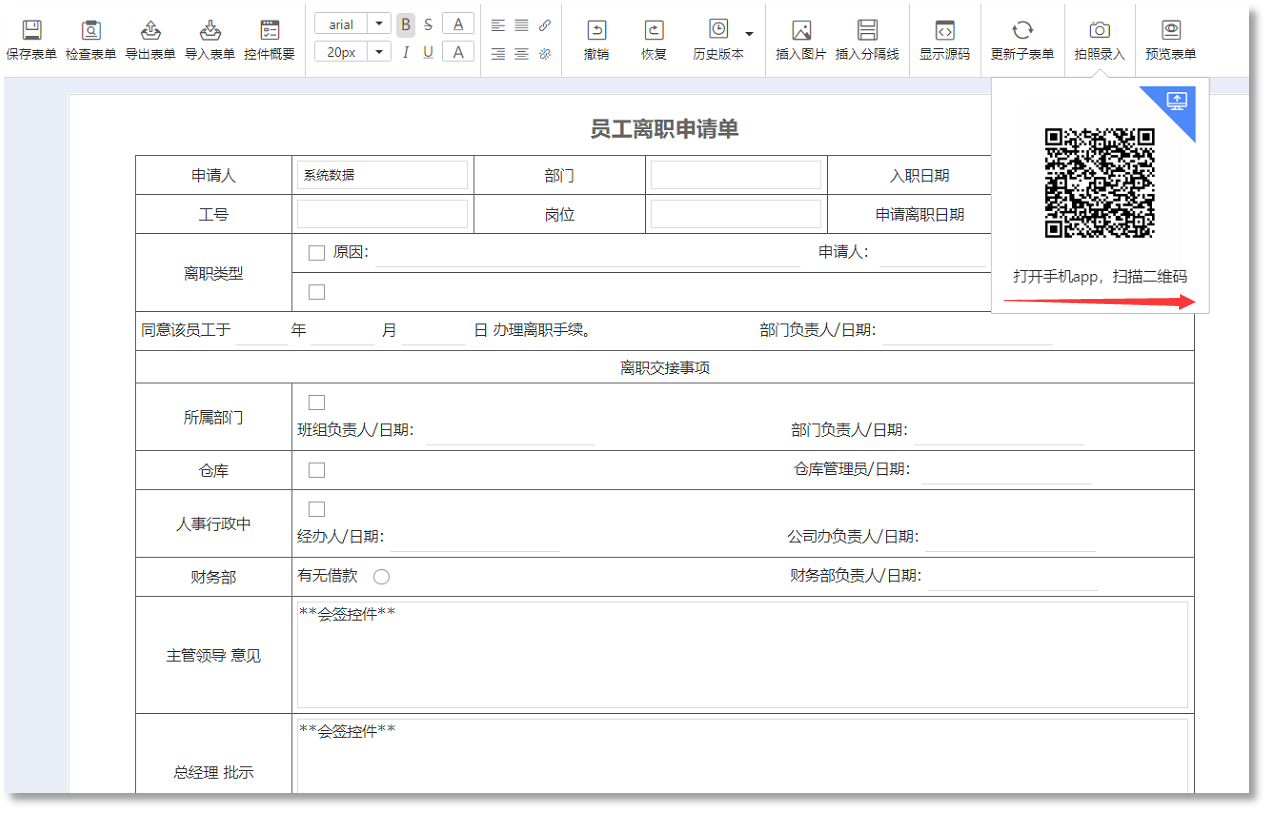This screenshot has height=813, width=1269.
Task: Justify text alignment
Action: (x=521, y=25)
